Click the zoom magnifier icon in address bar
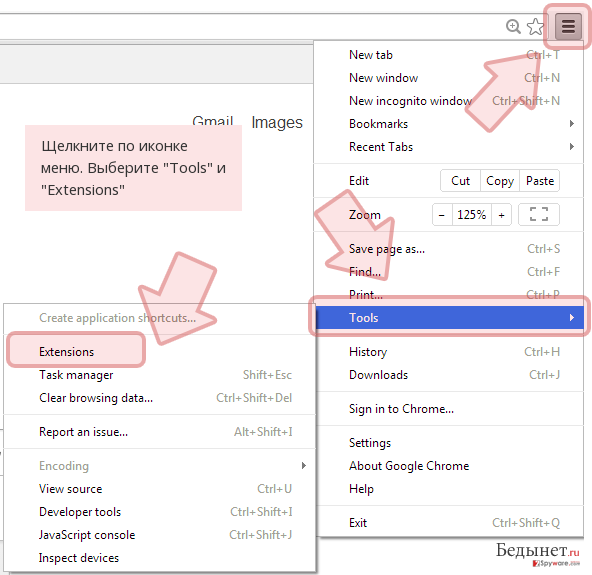This screenshot has width=592, height=575. click(x=513, y=26)
